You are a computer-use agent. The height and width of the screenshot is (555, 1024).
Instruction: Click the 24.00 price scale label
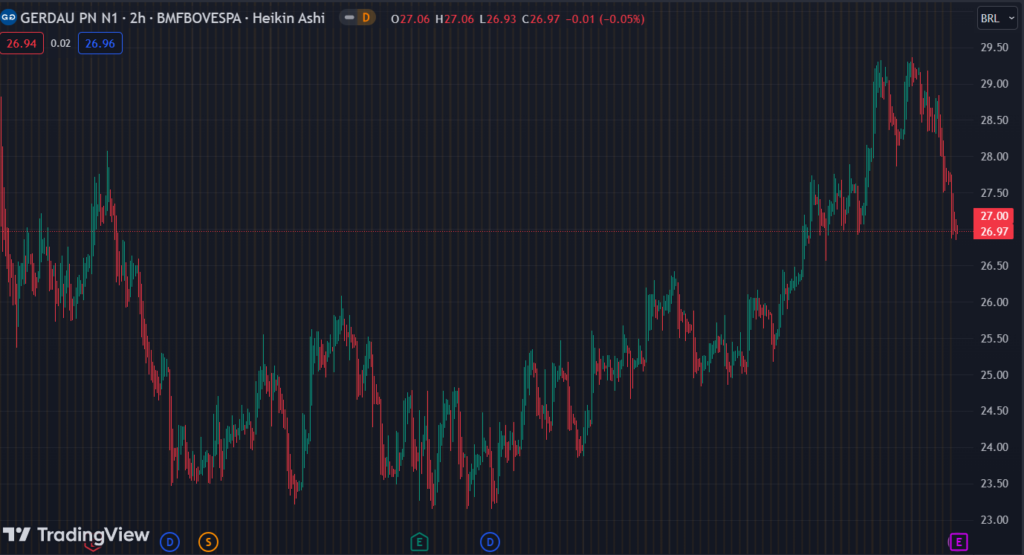pos(994,447)
